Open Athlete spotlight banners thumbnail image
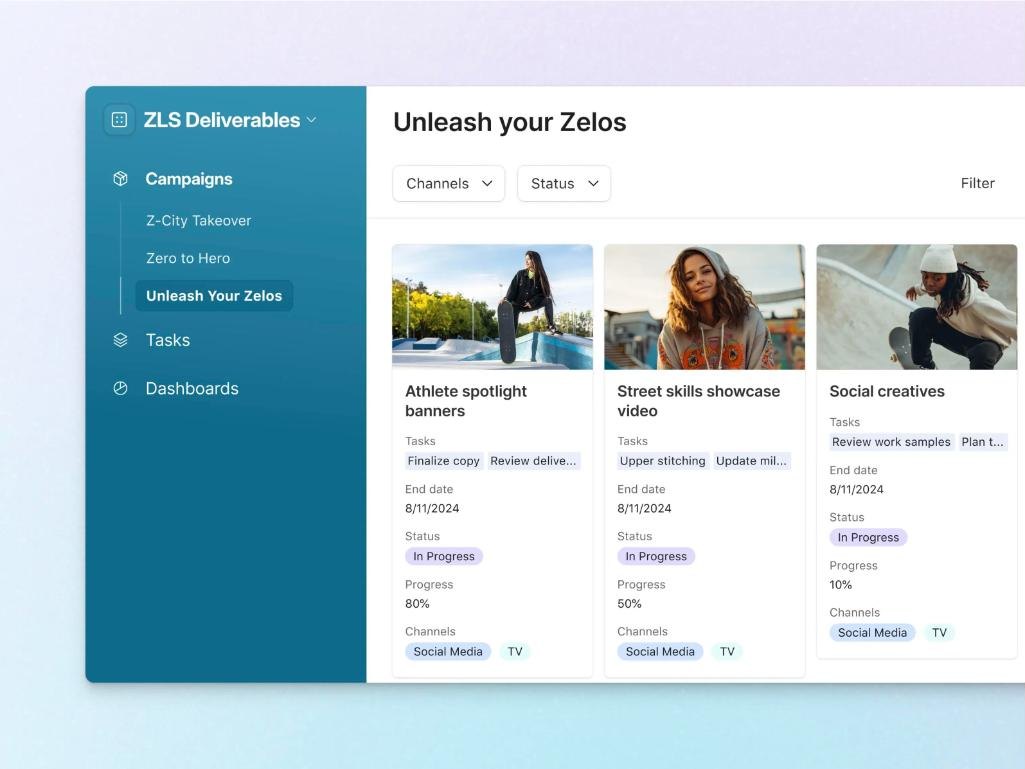Screen dimensions: 1025x769 (x=492, y=307)
